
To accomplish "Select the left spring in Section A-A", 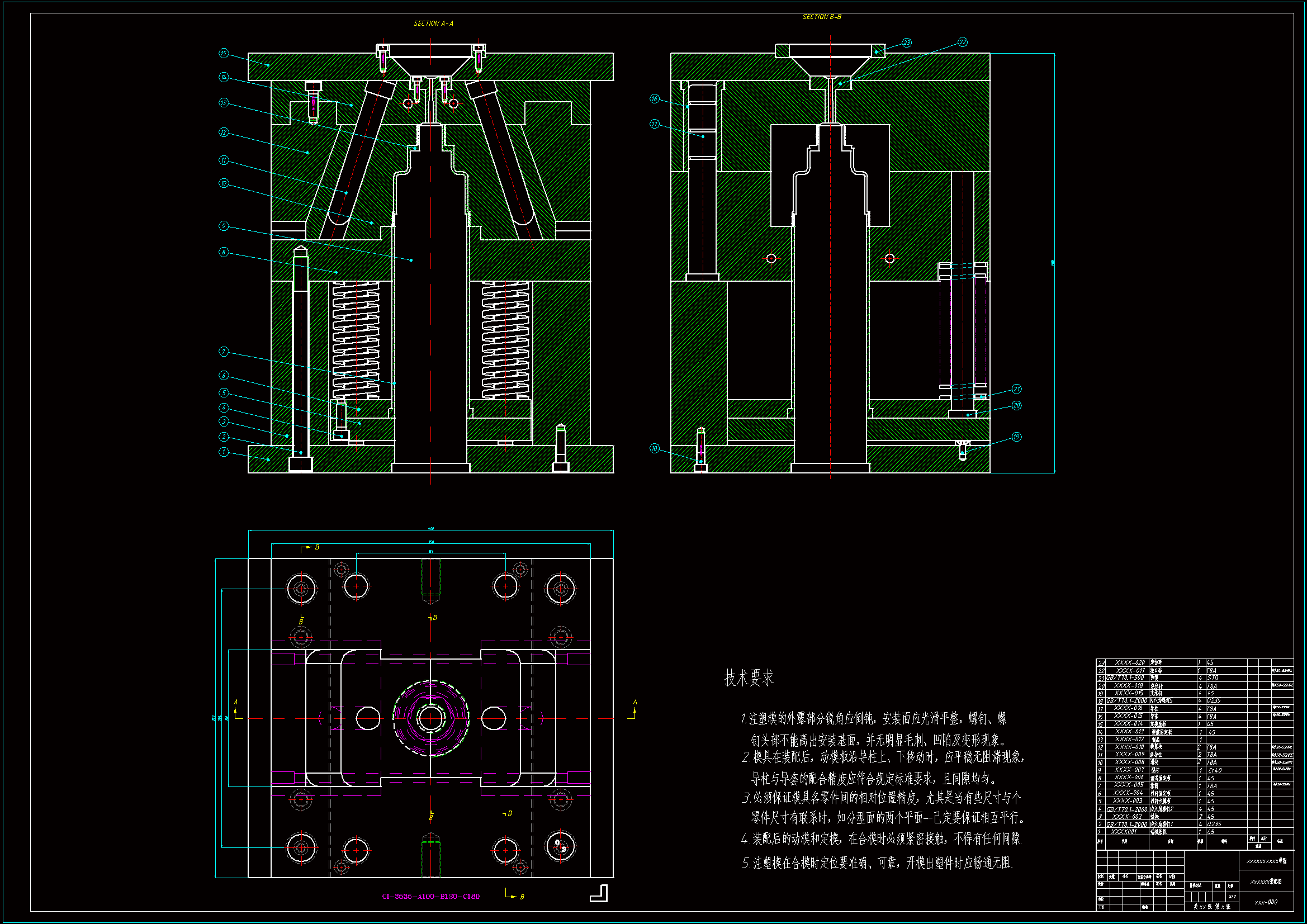I will pyautogui.click(x=356, y=340).
